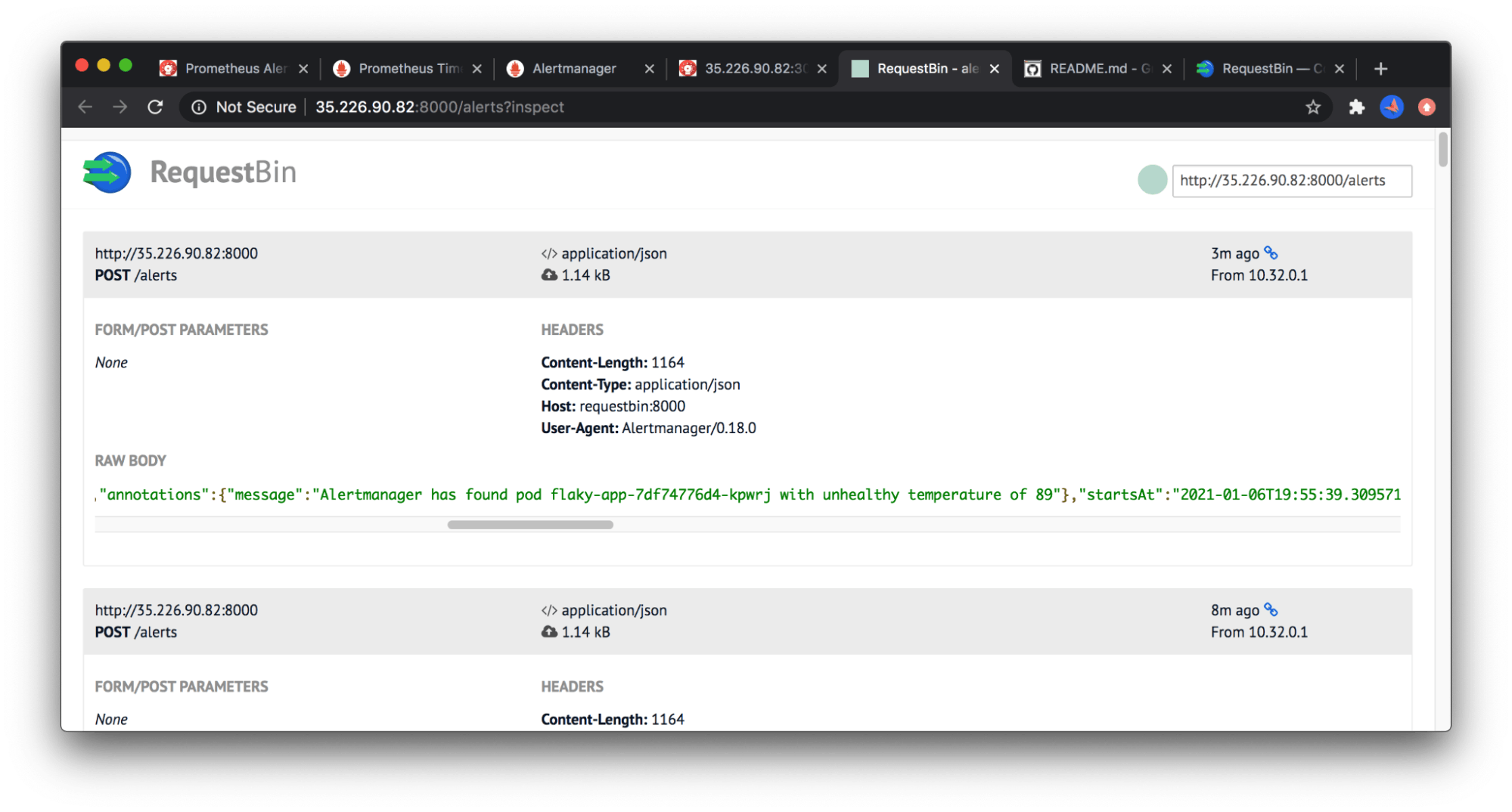This screenshot has width=1512, height=812.
Task: Click the RAW BODY heading
Action: 130,460
